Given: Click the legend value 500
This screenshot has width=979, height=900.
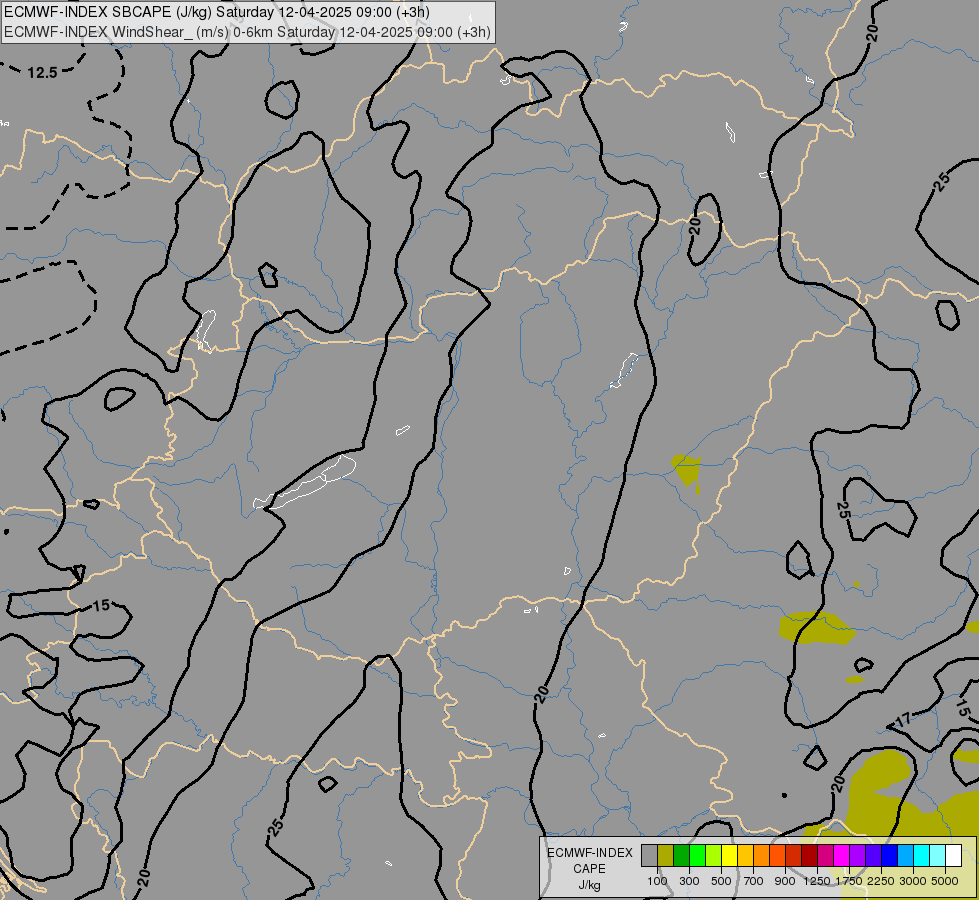Looking at the screenshot, I should click(721, 881).
